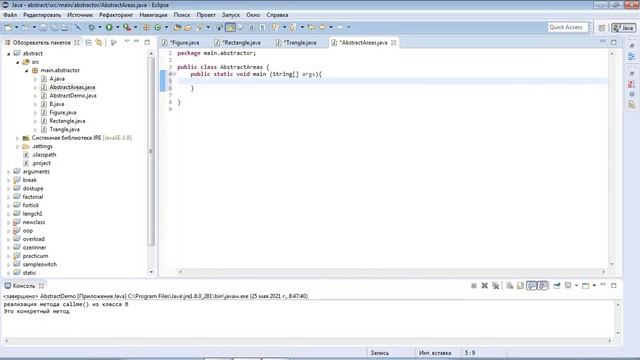The height and width of the screenshot is (360, 640).
Task: Select the Java perspective button
Action: pos(623,28)
